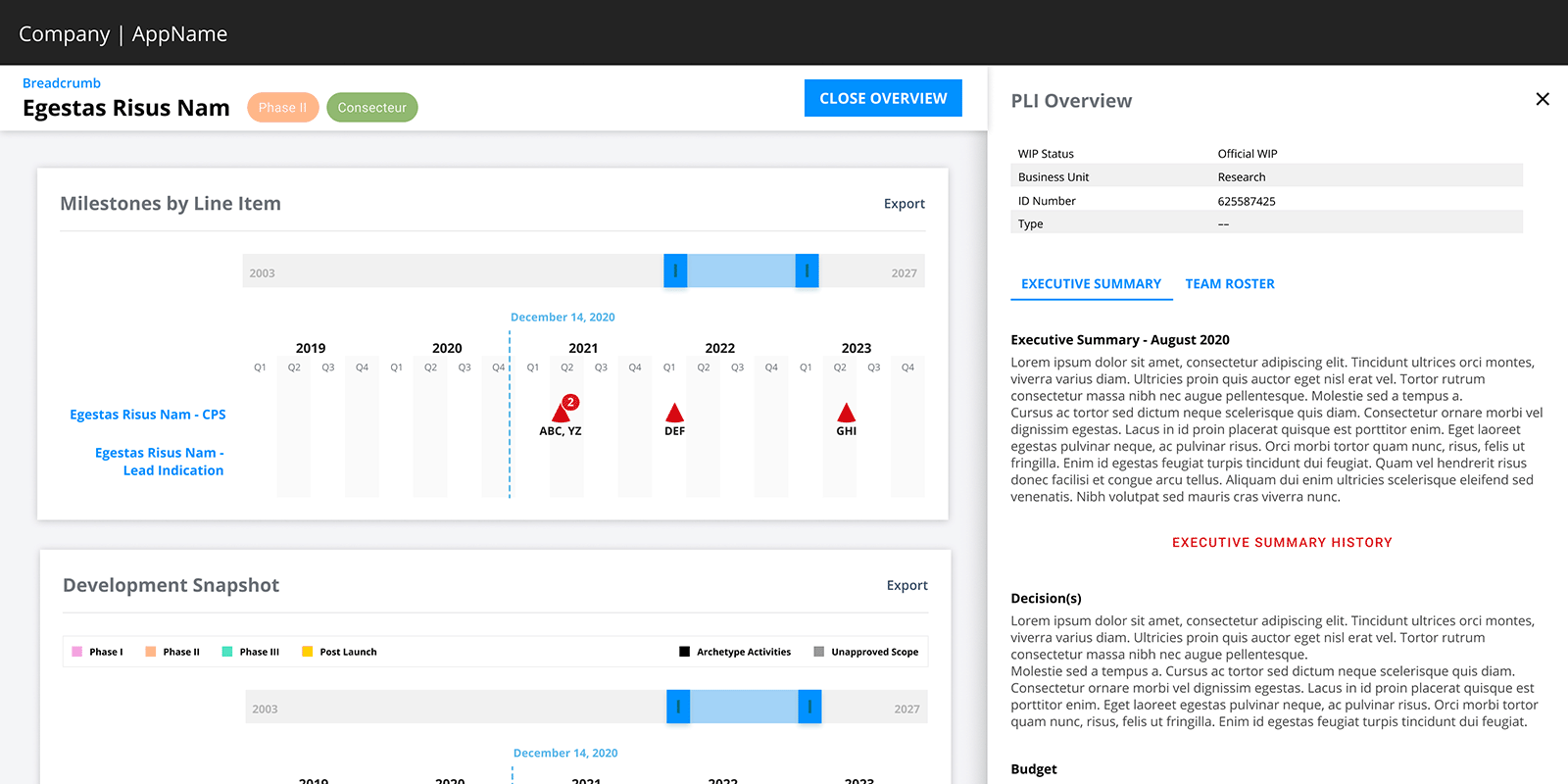Open Egestas Risus Nam - Lead Indication

click(160, 462)
